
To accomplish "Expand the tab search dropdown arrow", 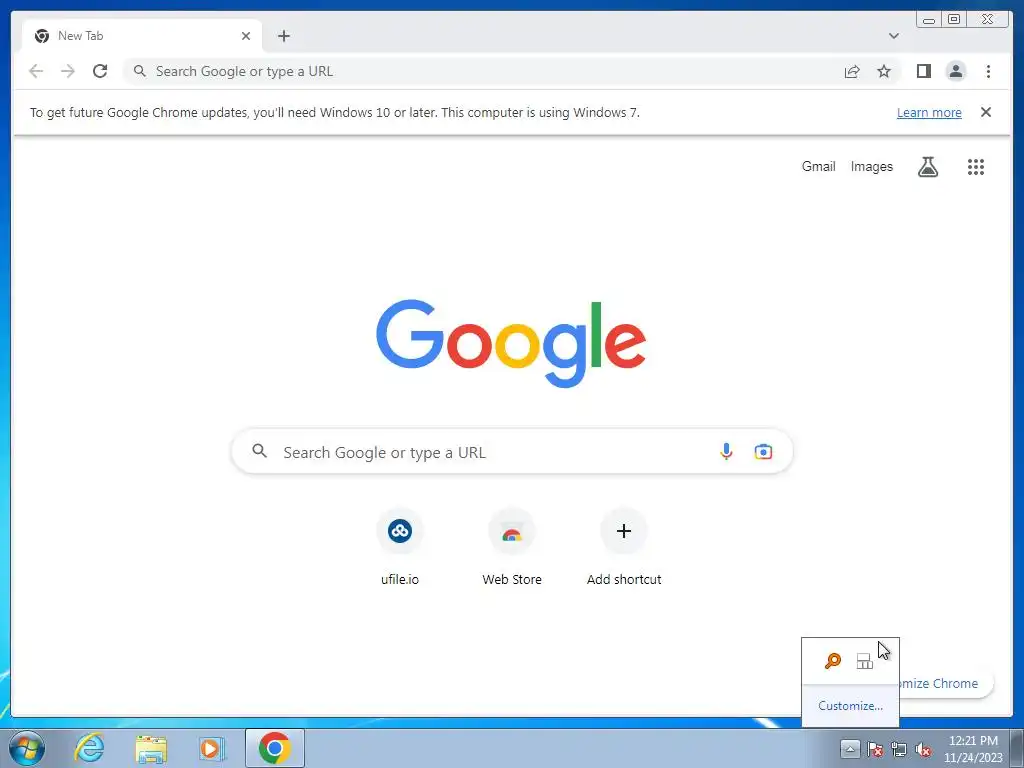I will pyautogui.click(x=893, y=36).
